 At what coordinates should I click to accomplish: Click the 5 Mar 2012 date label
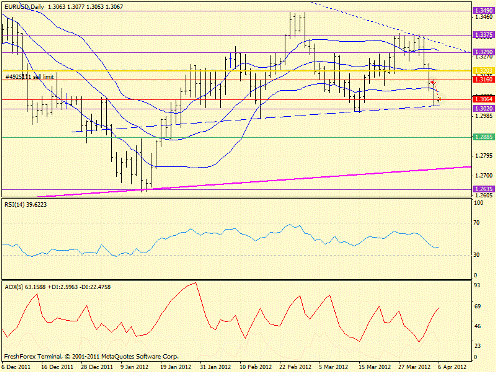click(333, 367)
